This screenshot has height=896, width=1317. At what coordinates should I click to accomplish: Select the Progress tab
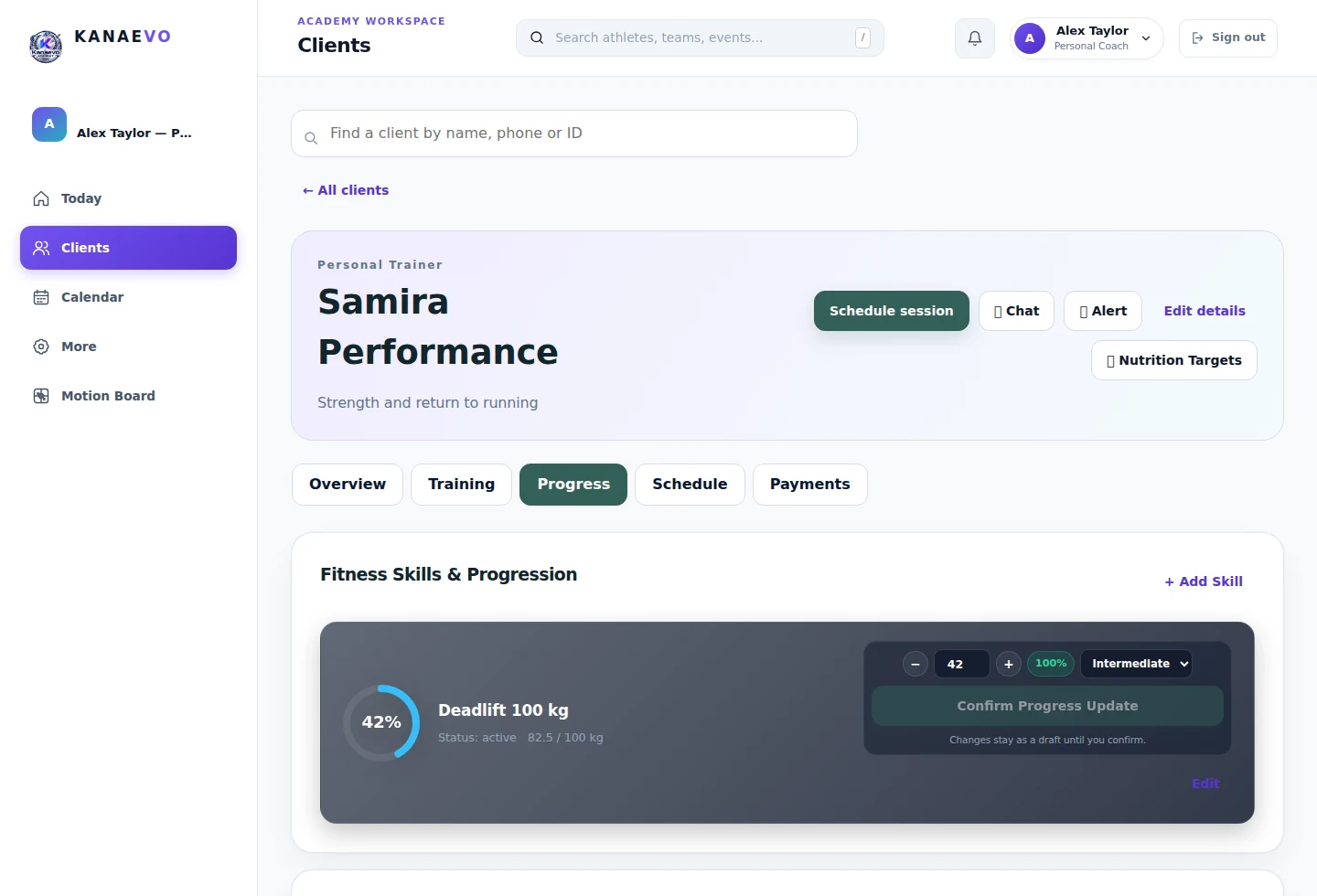[x=573, y=485]
